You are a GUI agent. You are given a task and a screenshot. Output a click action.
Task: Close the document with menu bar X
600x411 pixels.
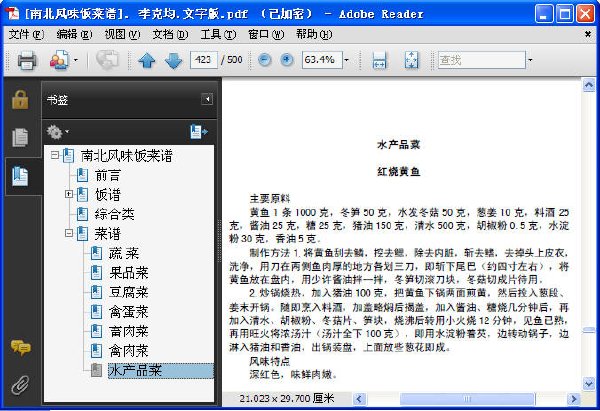click(x=588, y=34)
